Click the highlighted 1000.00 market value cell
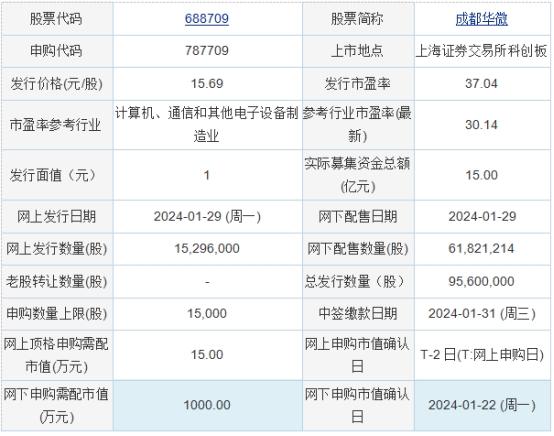 pyautogui.click(x=207, y=405)
